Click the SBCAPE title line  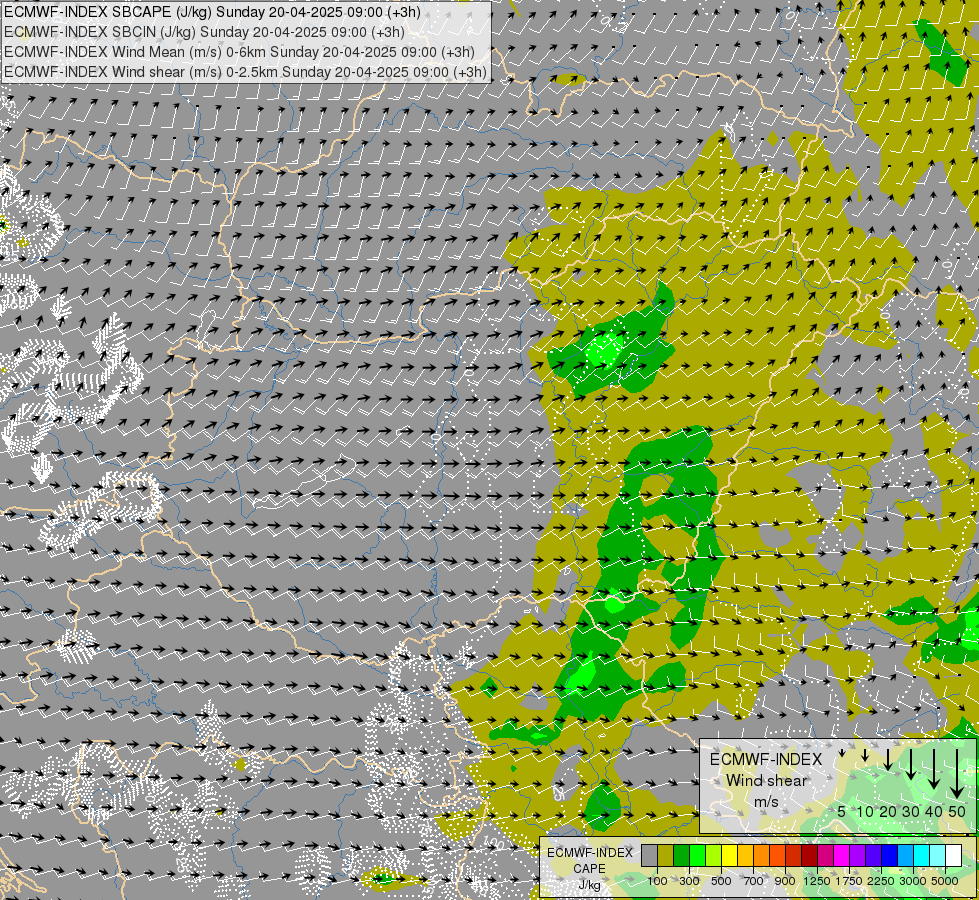tap(212, 12)
